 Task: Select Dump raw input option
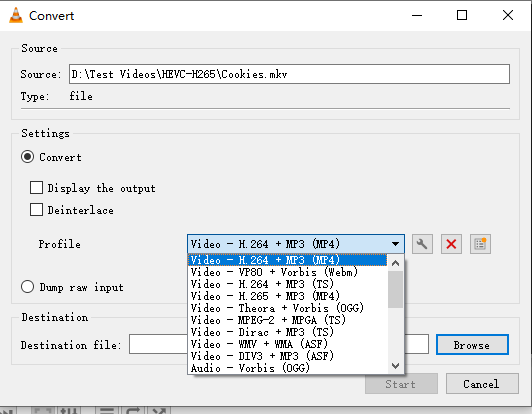point(27,287)
